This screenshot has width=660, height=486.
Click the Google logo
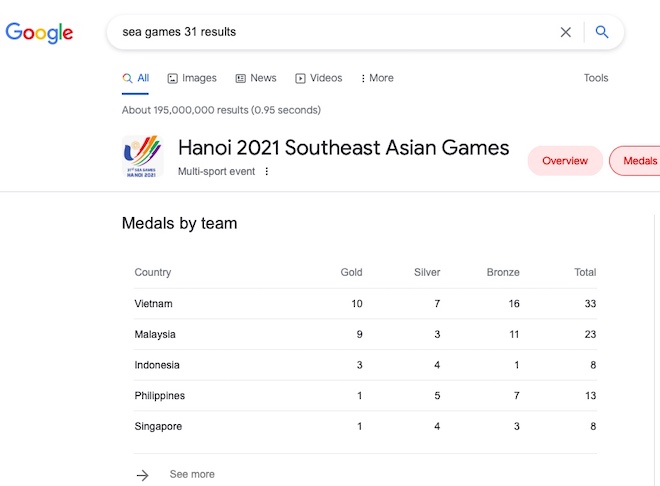[x=39, y=33]
